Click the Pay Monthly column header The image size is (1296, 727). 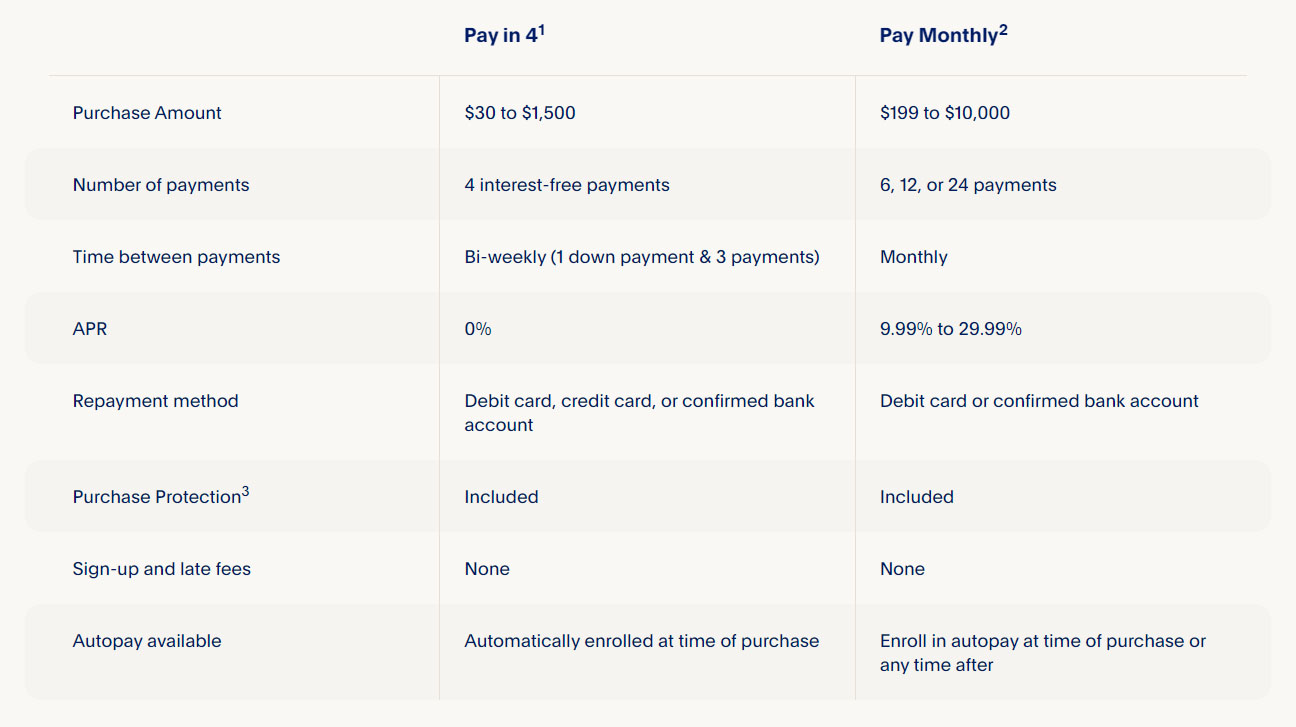click(x=938, y=36)
